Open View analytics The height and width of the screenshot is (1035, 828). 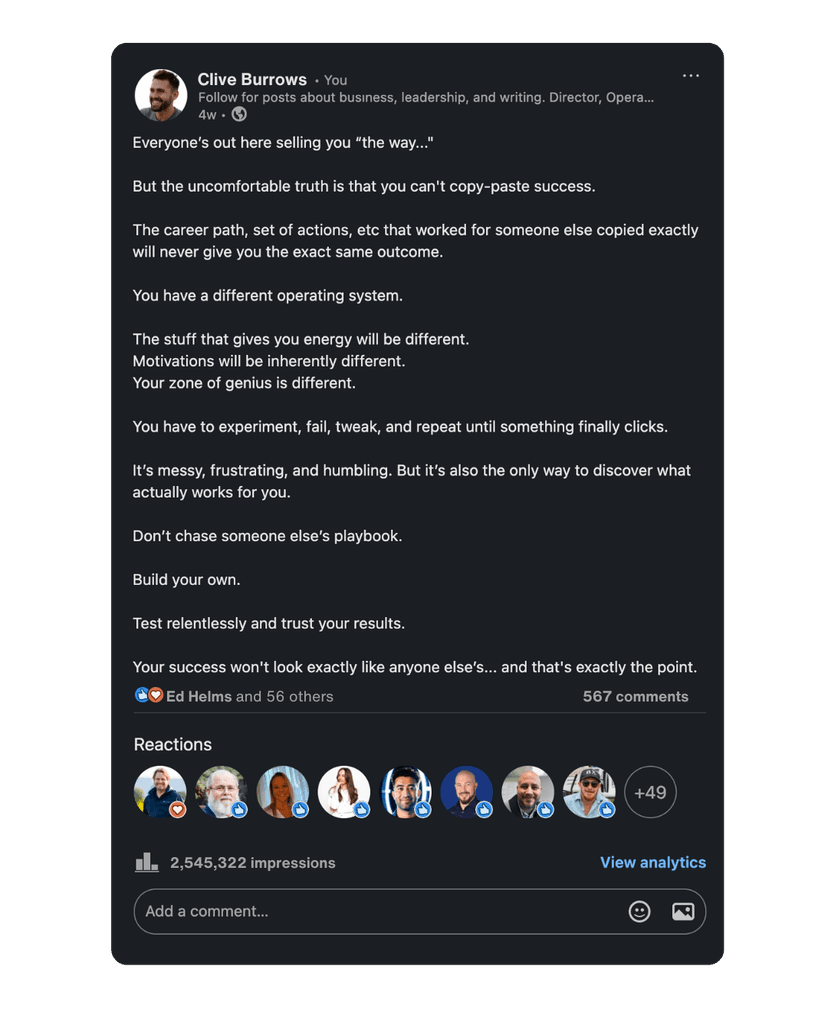[652, 862]
